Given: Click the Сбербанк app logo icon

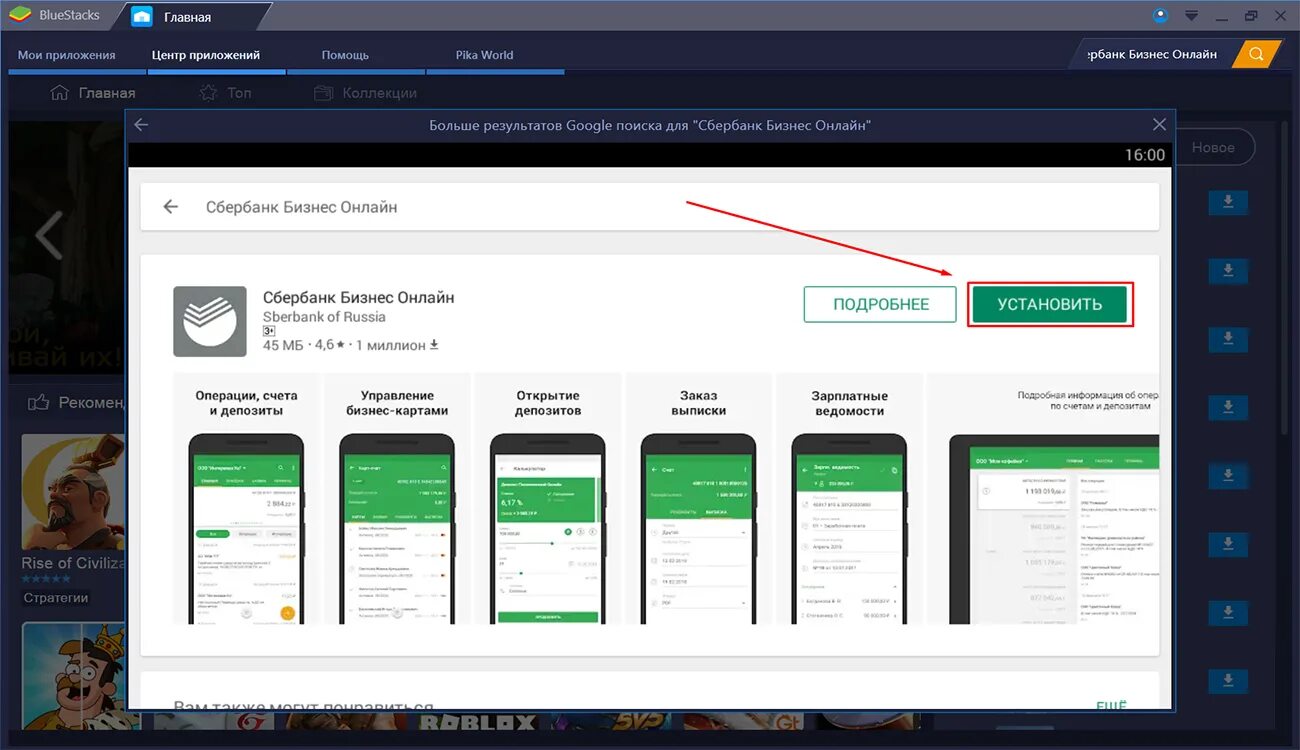Looking at the screenshot, I should (210, 322).
